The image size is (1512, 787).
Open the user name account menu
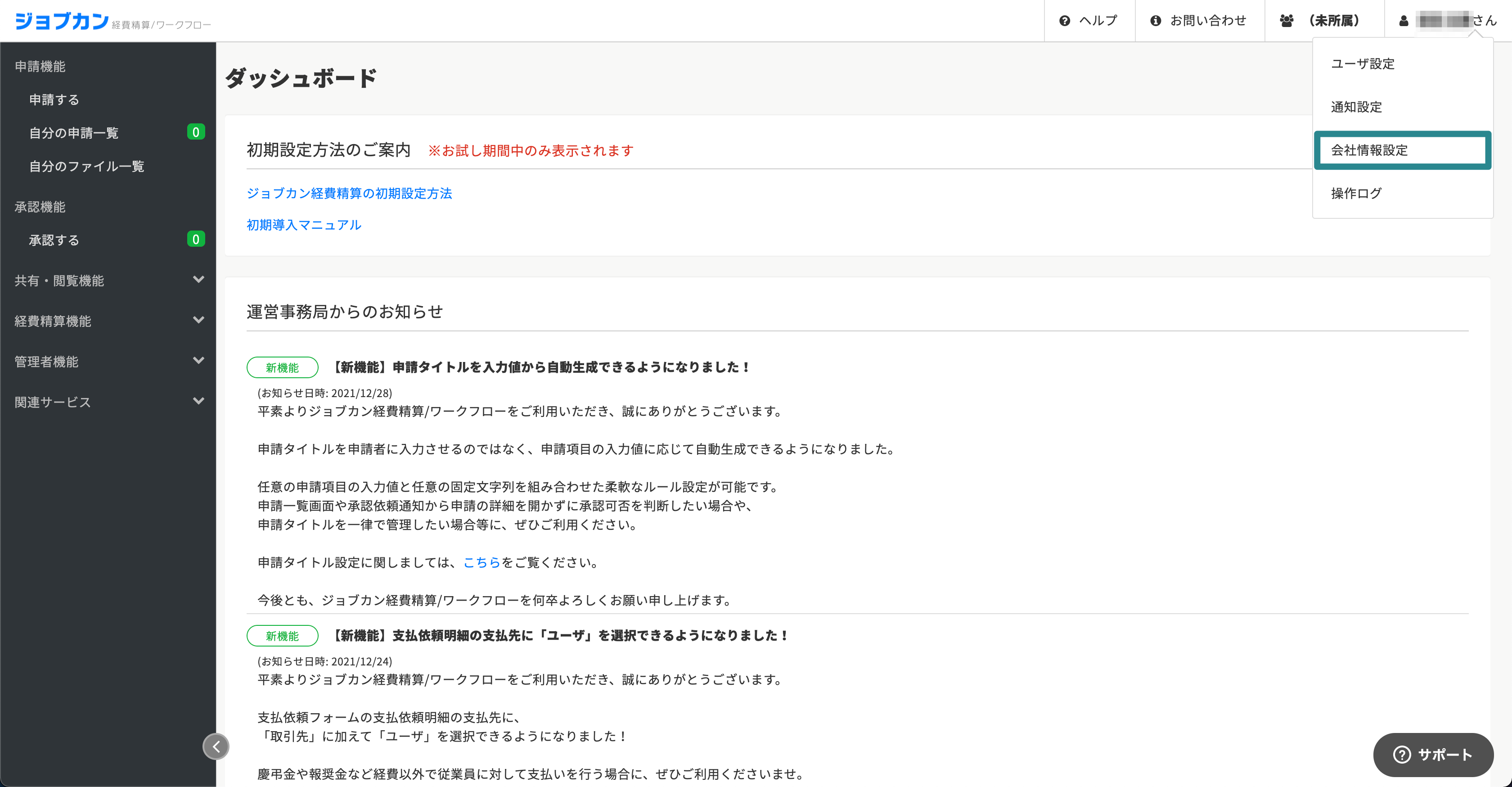tap(1448, 21)
